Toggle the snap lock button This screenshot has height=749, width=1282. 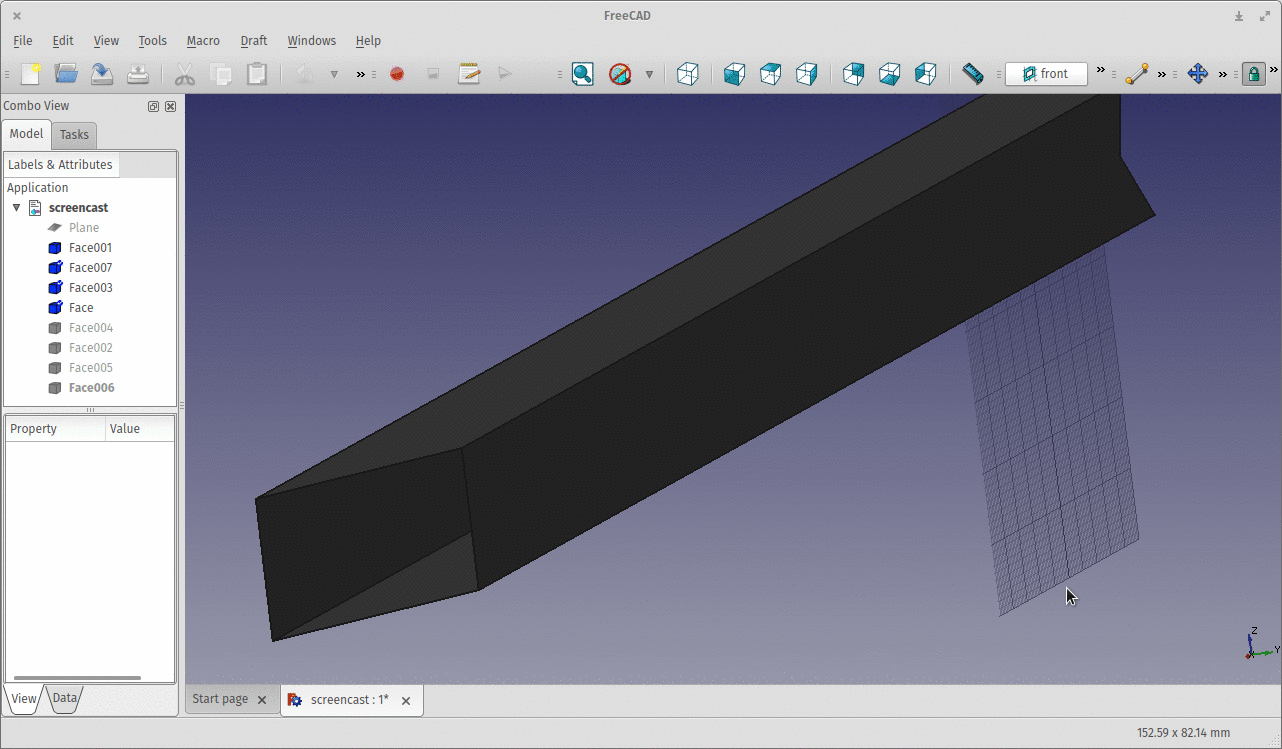coord(1253,74)
